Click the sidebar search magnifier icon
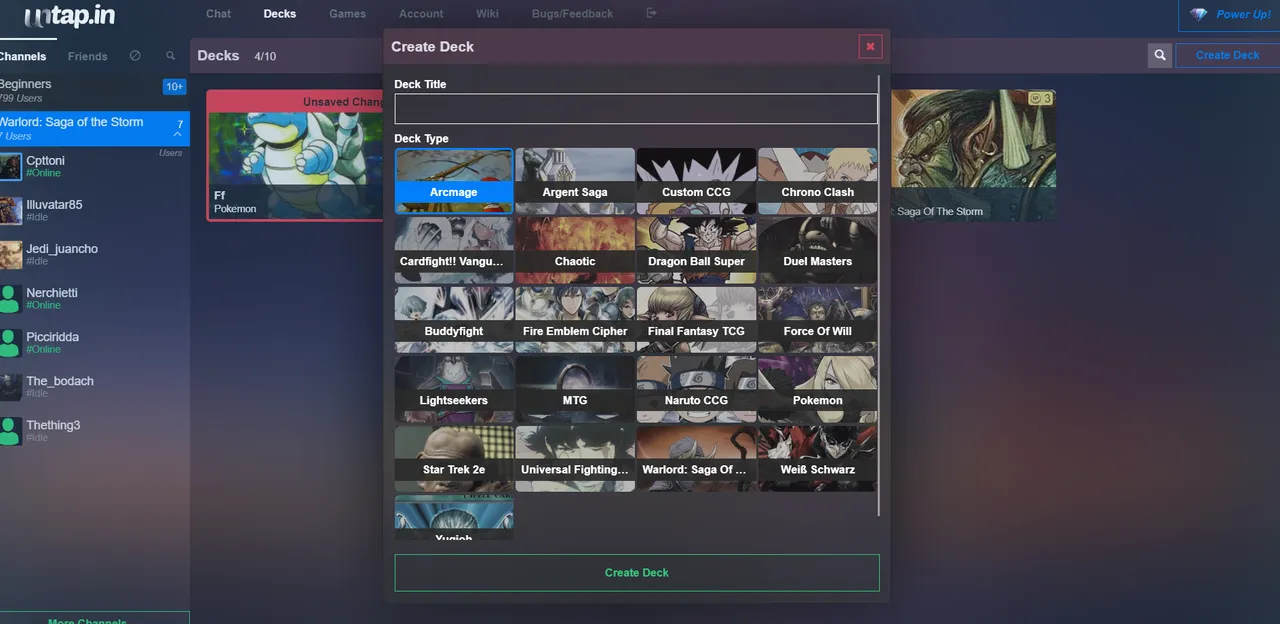Viewport: 1280px width, 624px height. [x=171, y=56]
